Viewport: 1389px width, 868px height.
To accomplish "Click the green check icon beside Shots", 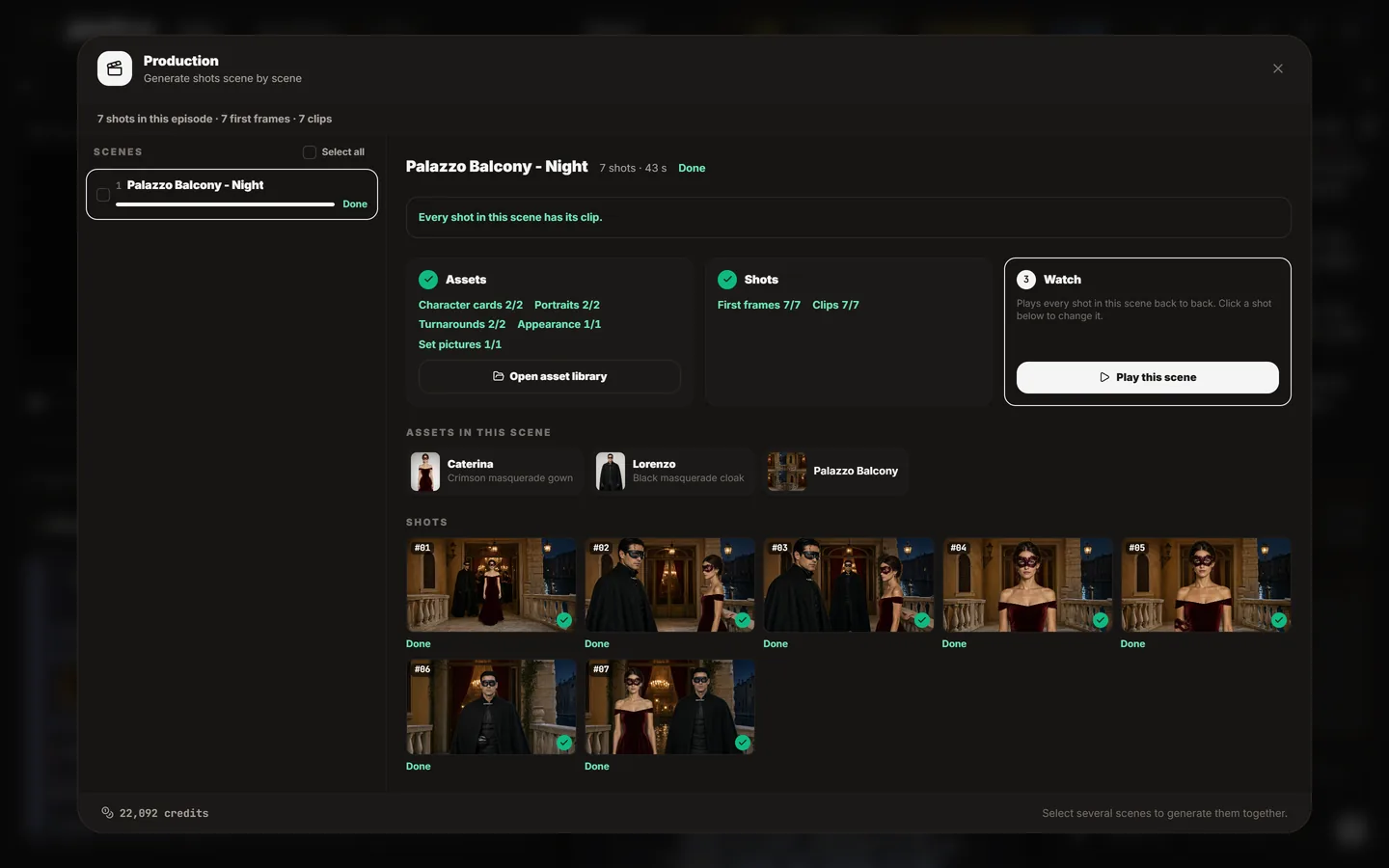I will 727,280.
